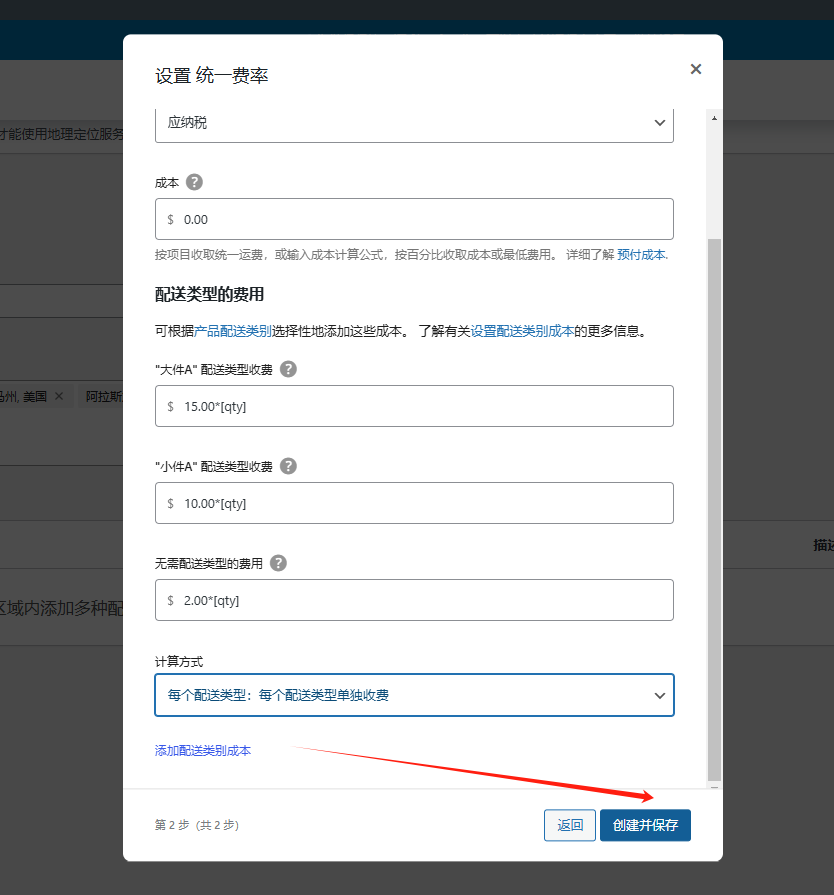Open help for 无需配送类型的费用
The height and width of the screenshot is (895, 834).
pos(278,563)
